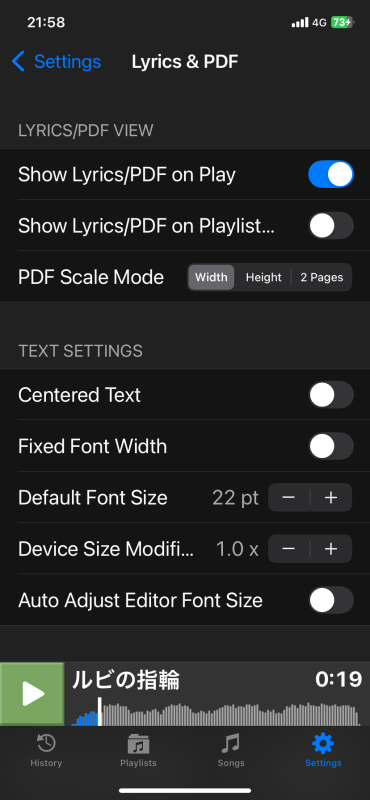Select 2 Pages PDF scale mode
Screen dimensions: 370x800
pos(322,278)
